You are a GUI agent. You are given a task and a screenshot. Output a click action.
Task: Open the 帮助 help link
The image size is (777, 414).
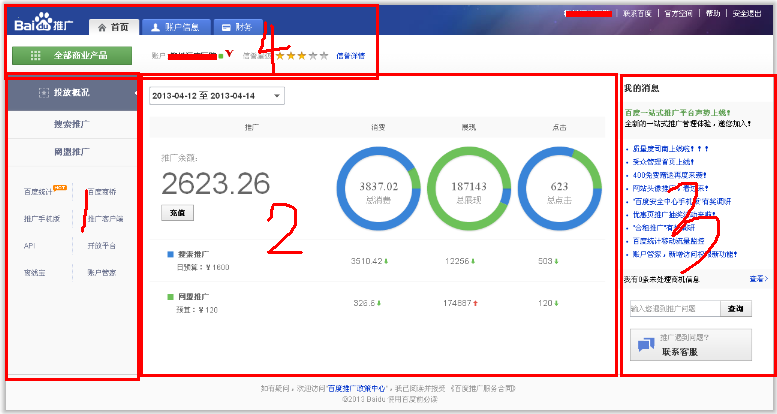point(713,13)
